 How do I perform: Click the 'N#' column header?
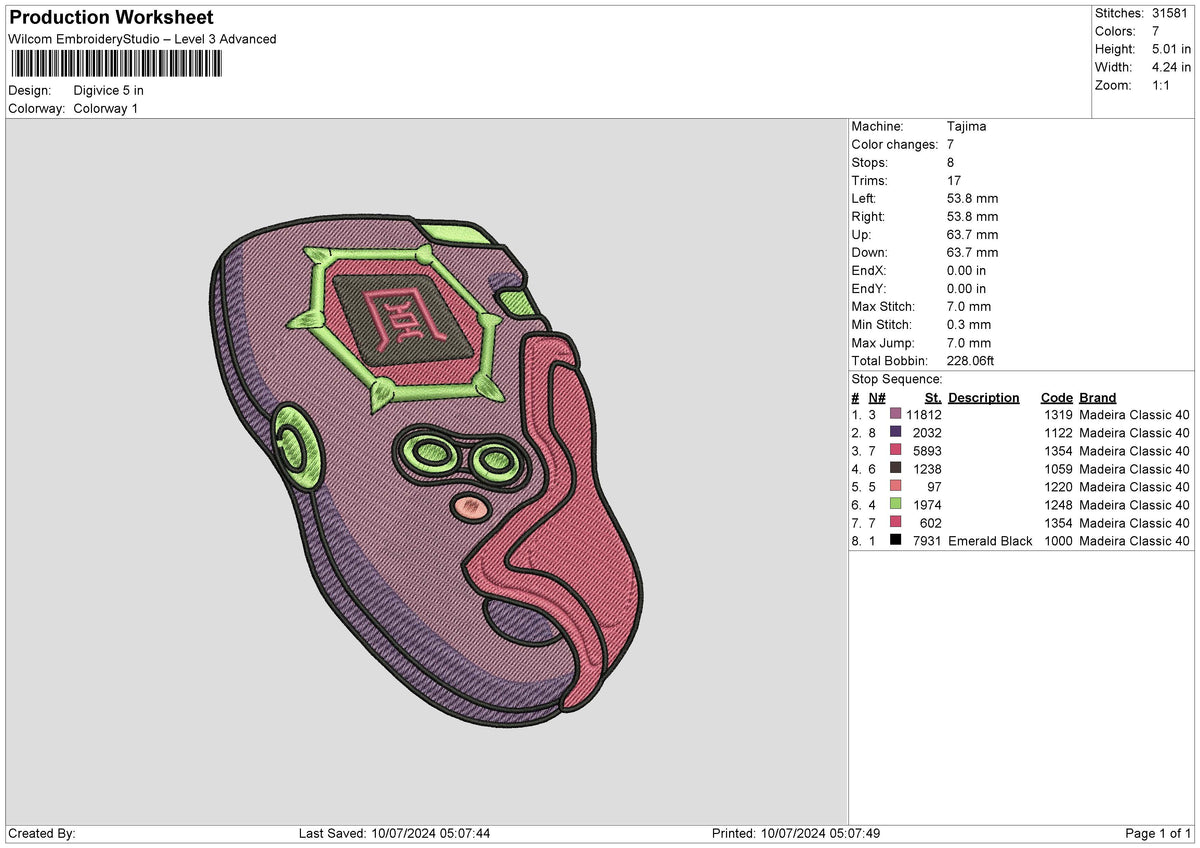click(877, 398)
